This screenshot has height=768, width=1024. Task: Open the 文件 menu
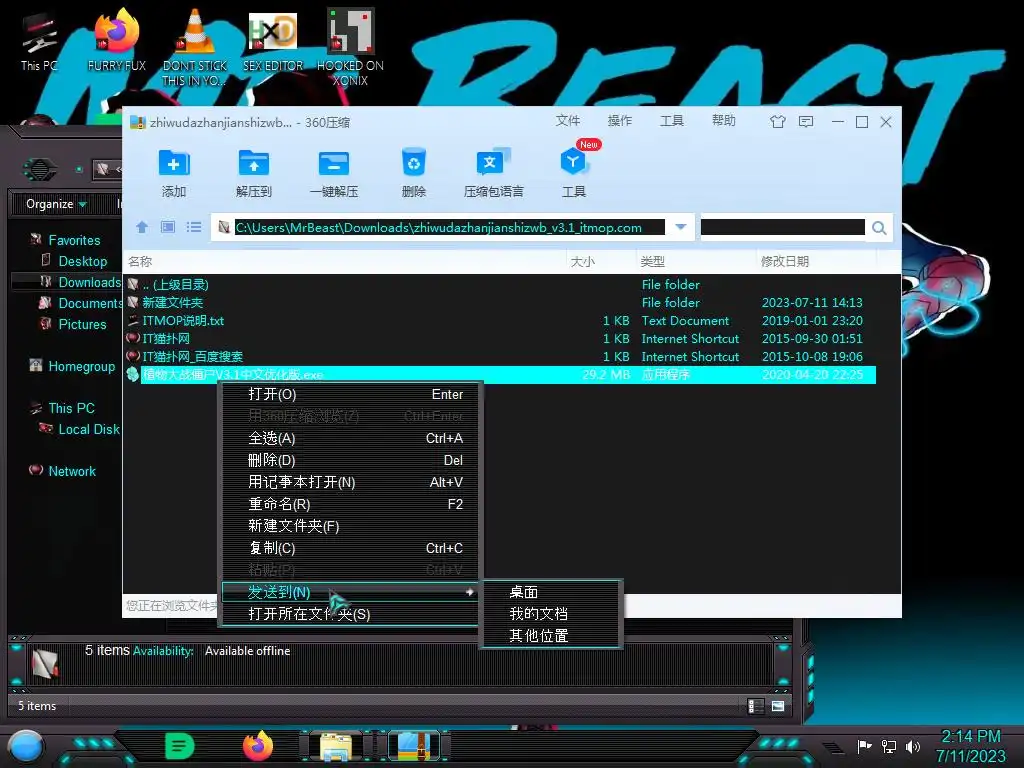568,121
